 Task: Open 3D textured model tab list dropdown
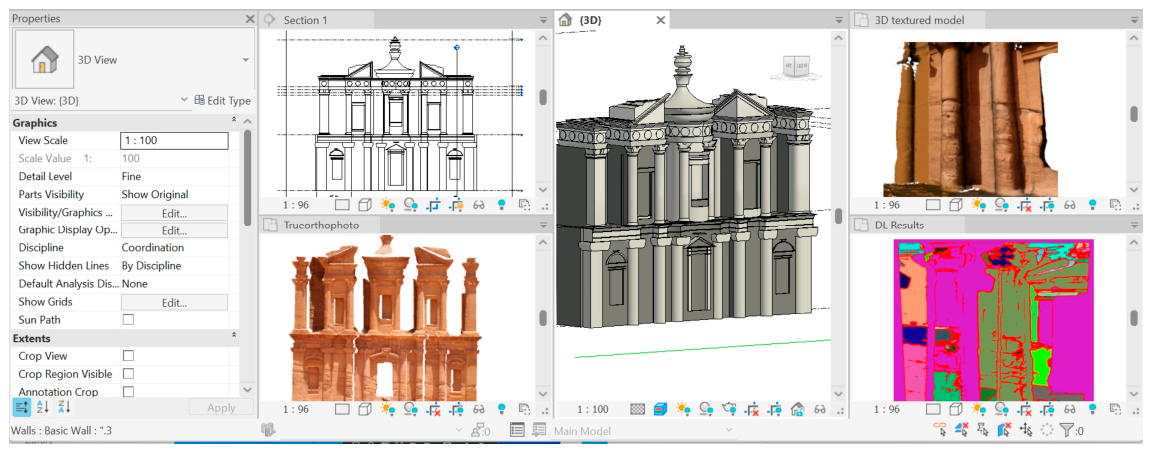pyautogui.click(x=1134, y=20)
